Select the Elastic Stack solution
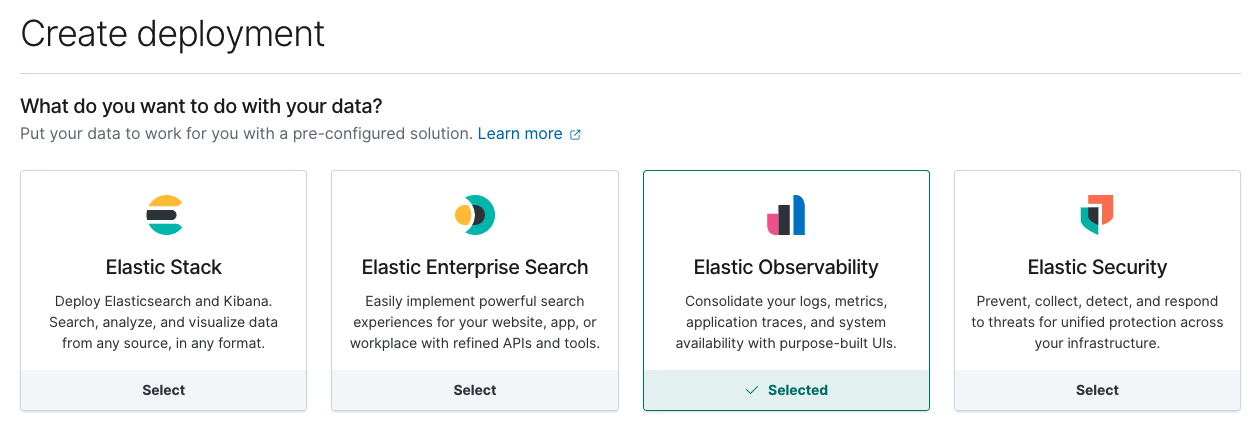1250x445 pixels. point(164,390)
